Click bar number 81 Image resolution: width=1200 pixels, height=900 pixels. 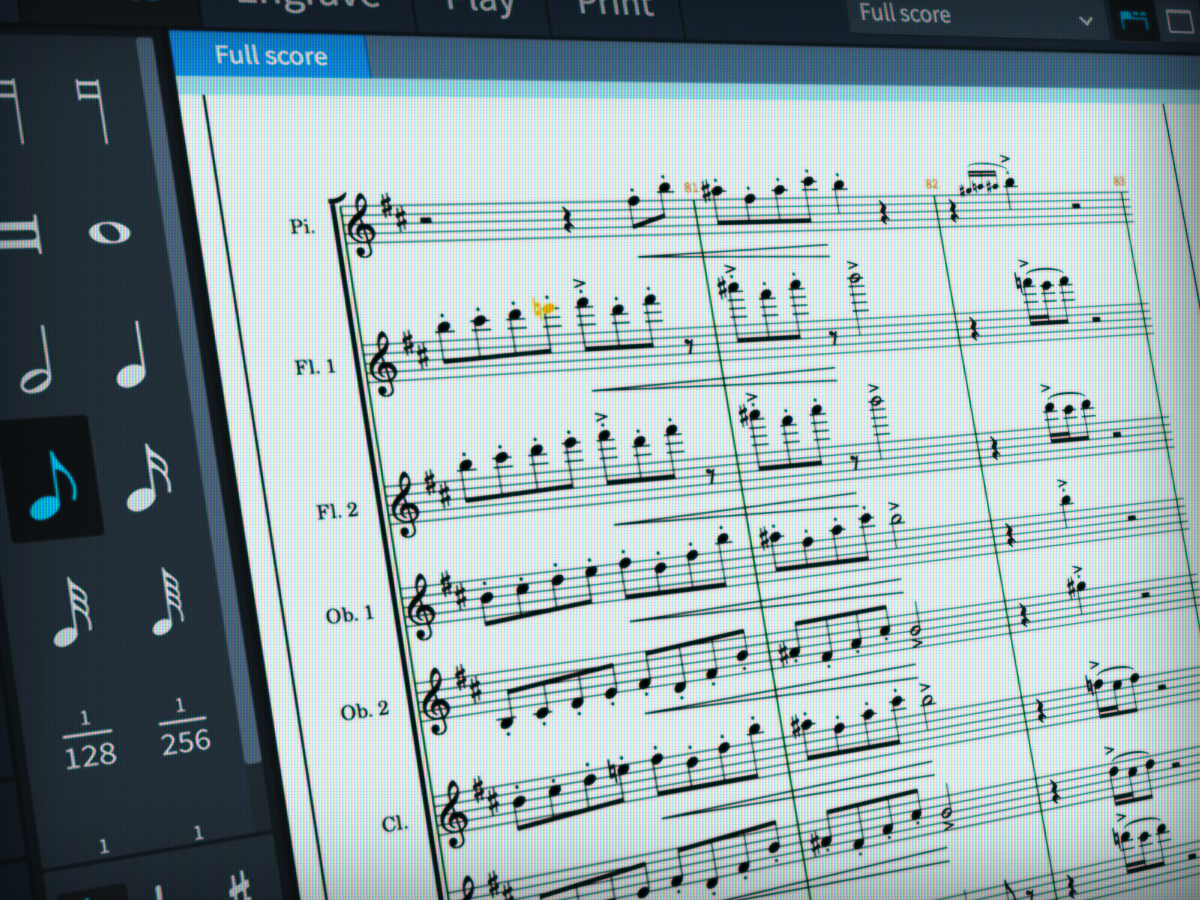(690, 186)
